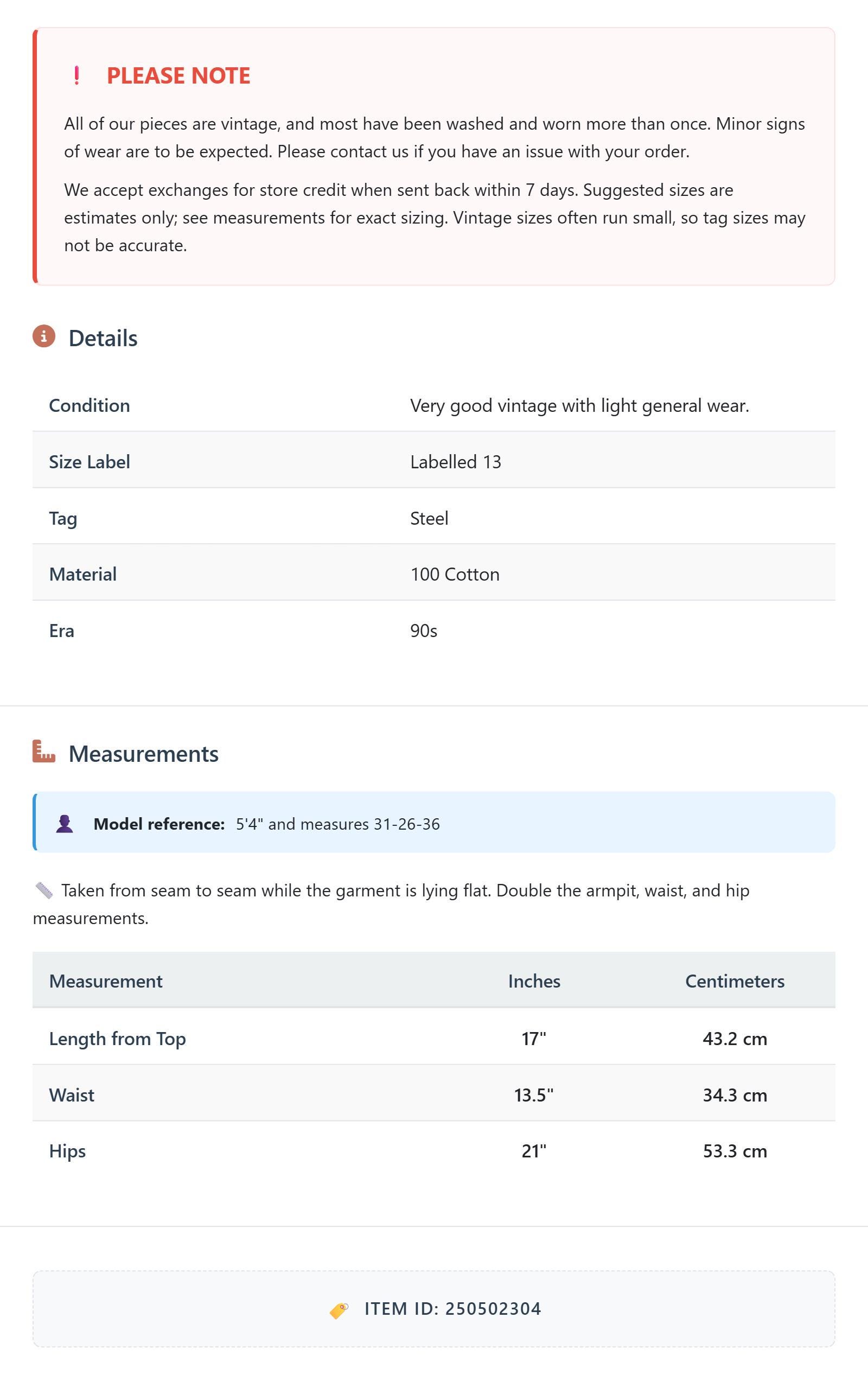The image size is (868, 1375).
Task: Click the small tape measure emoji icon
Action: [44, 890]
